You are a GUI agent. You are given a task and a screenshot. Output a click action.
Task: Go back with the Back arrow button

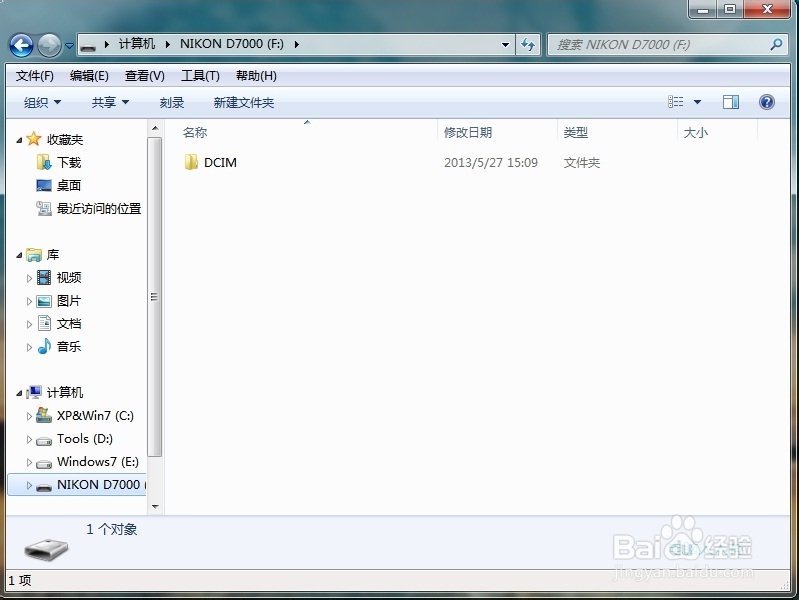click(x=21, y=45)
